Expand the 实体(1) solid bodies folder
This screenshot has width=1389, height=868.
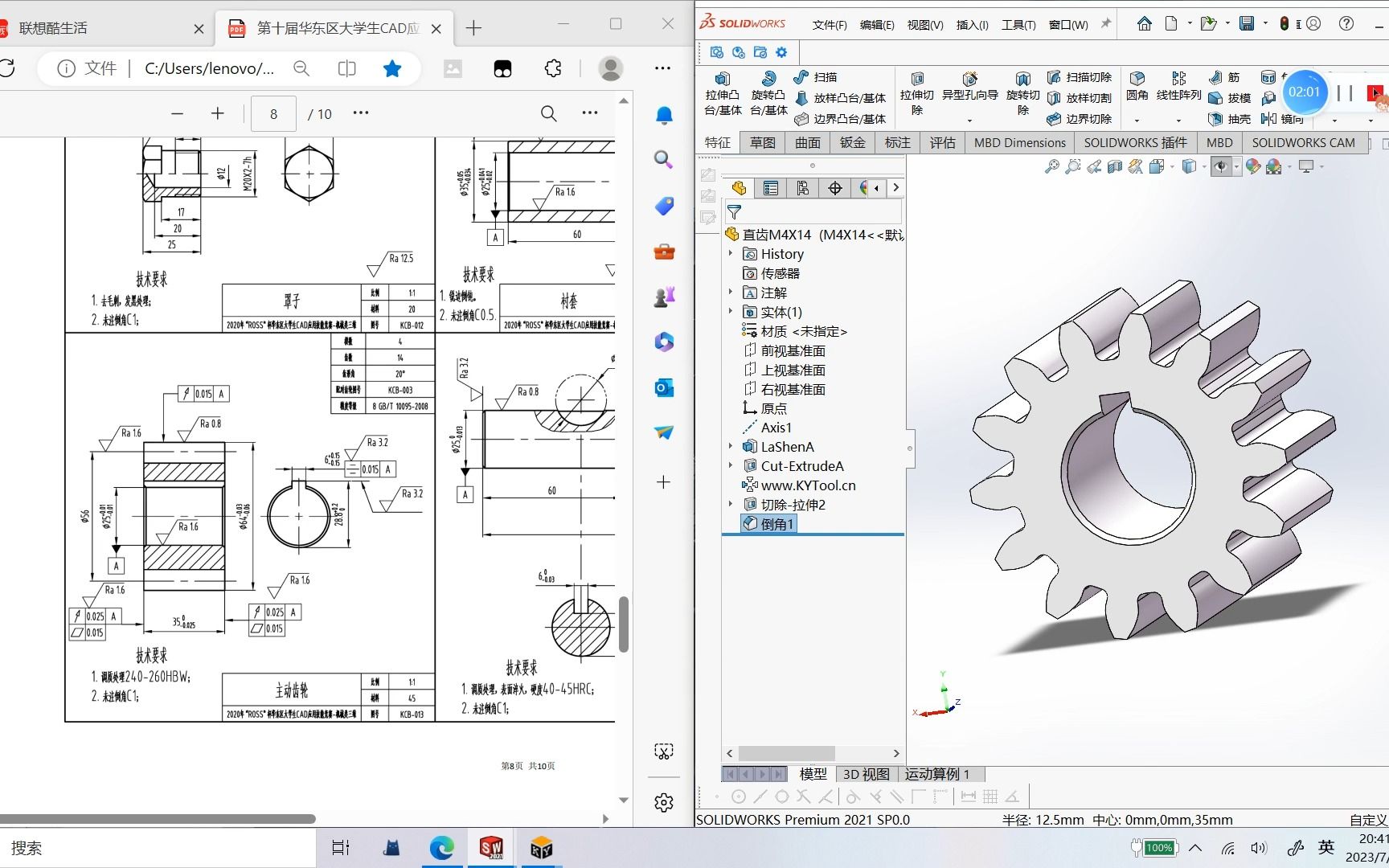pyautogui.click(x=731, y=312)
